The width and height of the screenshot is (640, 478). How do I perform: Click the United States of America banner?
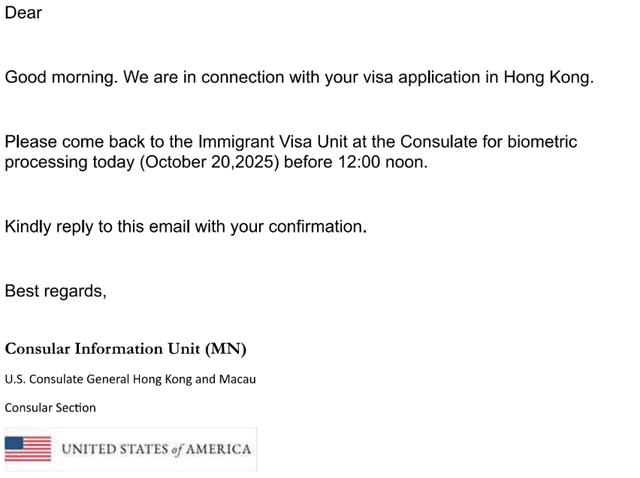(x=131, y=449)
